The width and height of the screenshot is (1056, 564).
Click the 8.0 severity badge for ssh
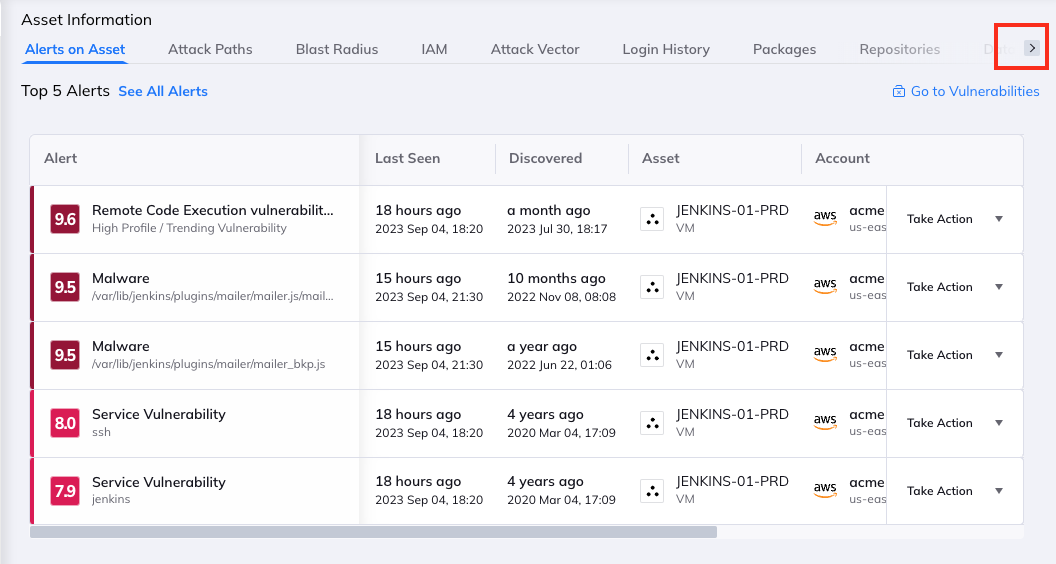pyautogui.click(x=65, y=423)
